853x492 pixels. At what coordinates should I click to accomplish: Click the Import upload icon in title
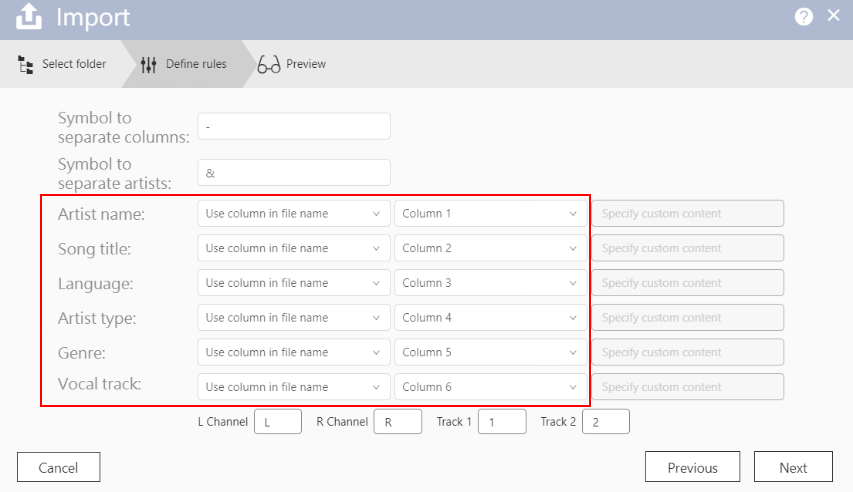[x=29, y=17]
